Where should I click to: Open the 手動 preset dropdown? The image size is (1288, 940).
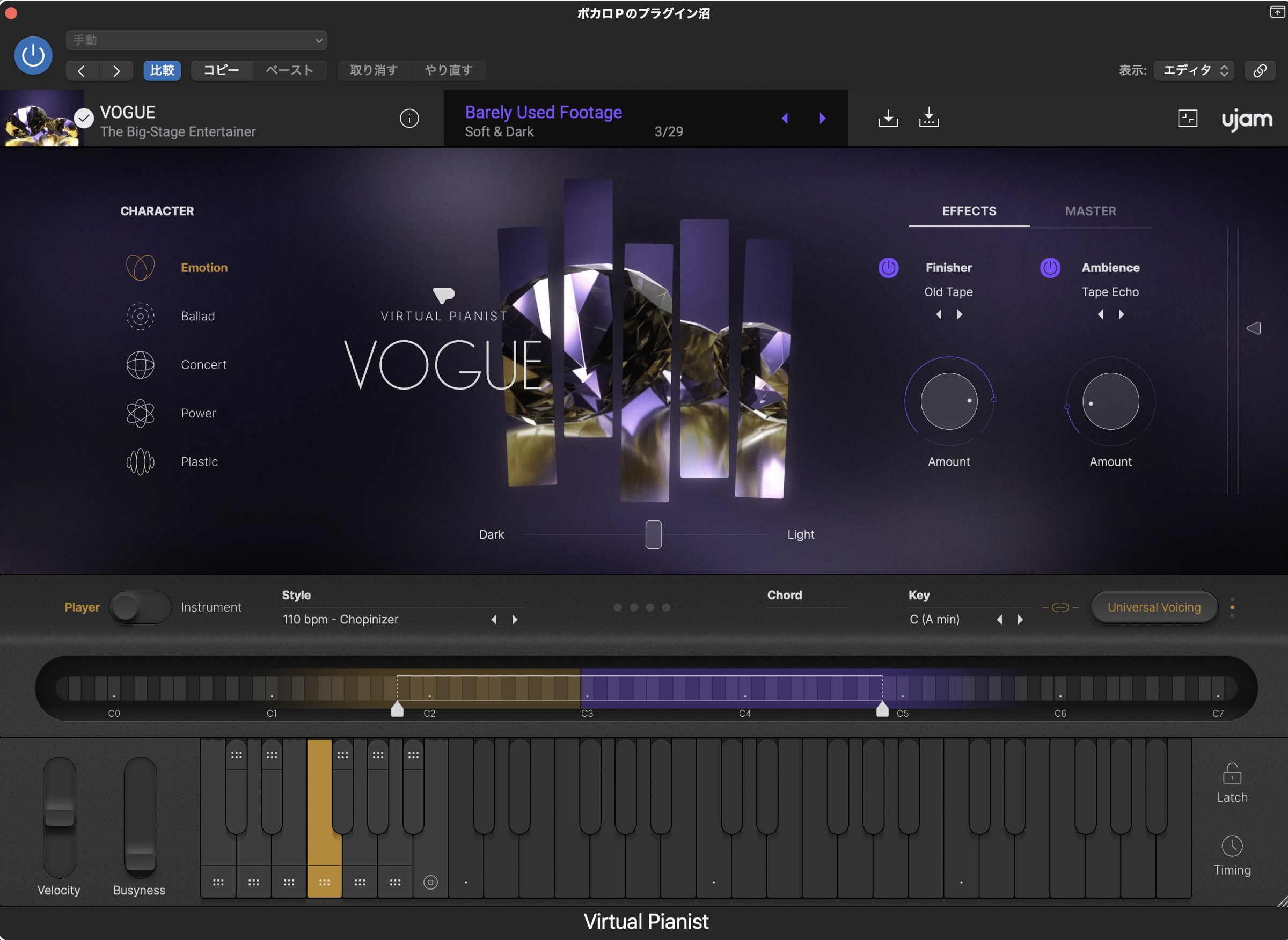196,40
